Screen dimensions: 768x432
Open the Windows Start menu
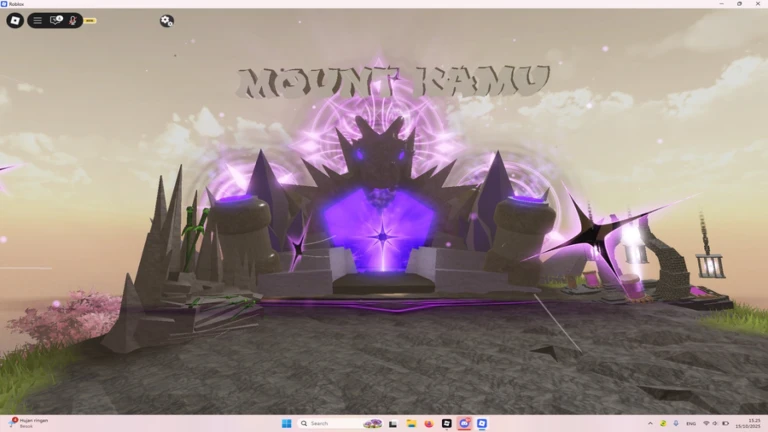coord(287,423)
